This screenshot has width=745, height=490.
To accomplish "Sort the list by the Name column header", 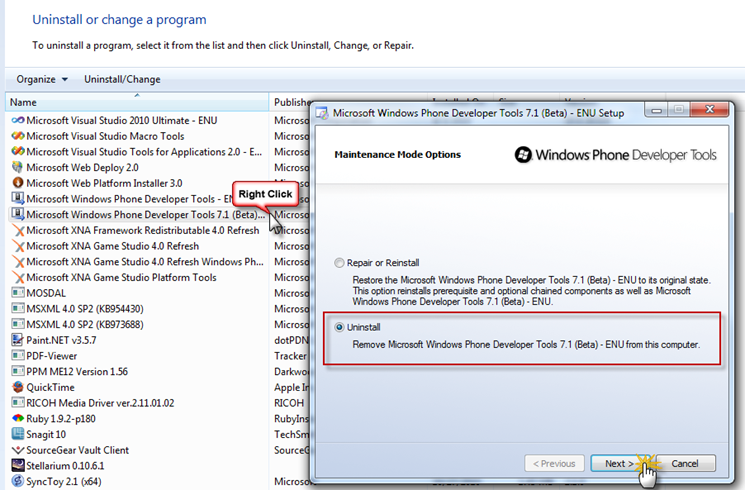I will point(137,102).
